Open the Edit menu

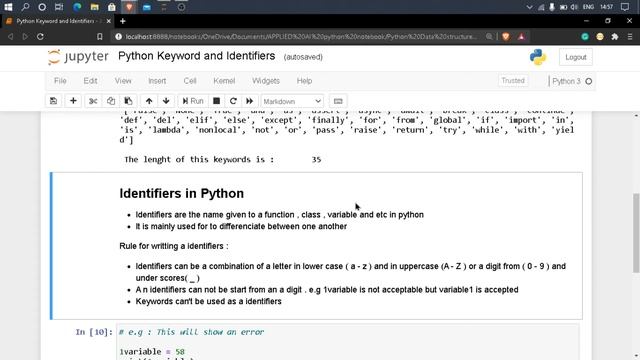(90, 81)
